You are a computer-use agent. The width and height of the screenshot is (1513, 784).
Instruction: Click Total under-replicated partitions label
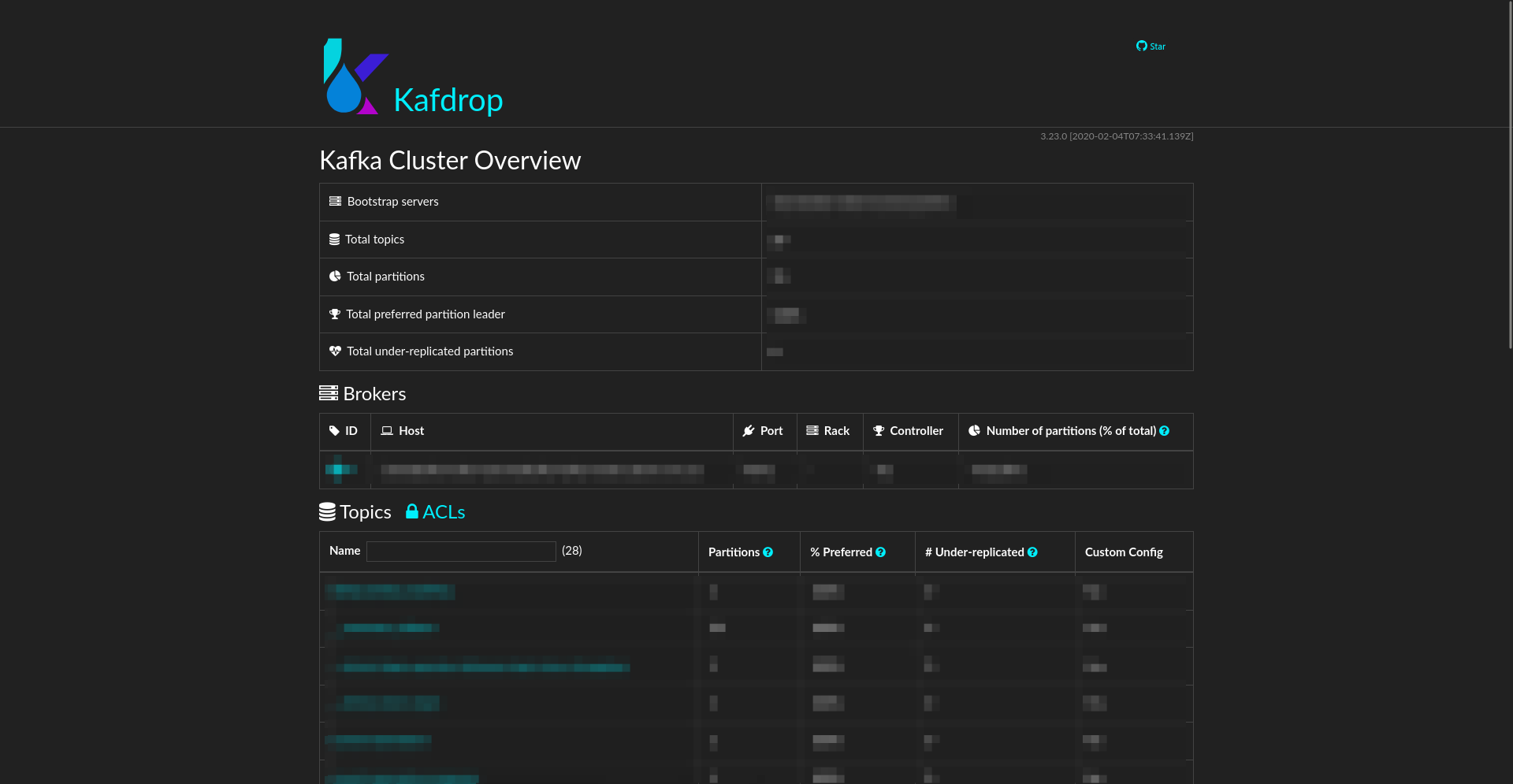(x=429, y=351)
